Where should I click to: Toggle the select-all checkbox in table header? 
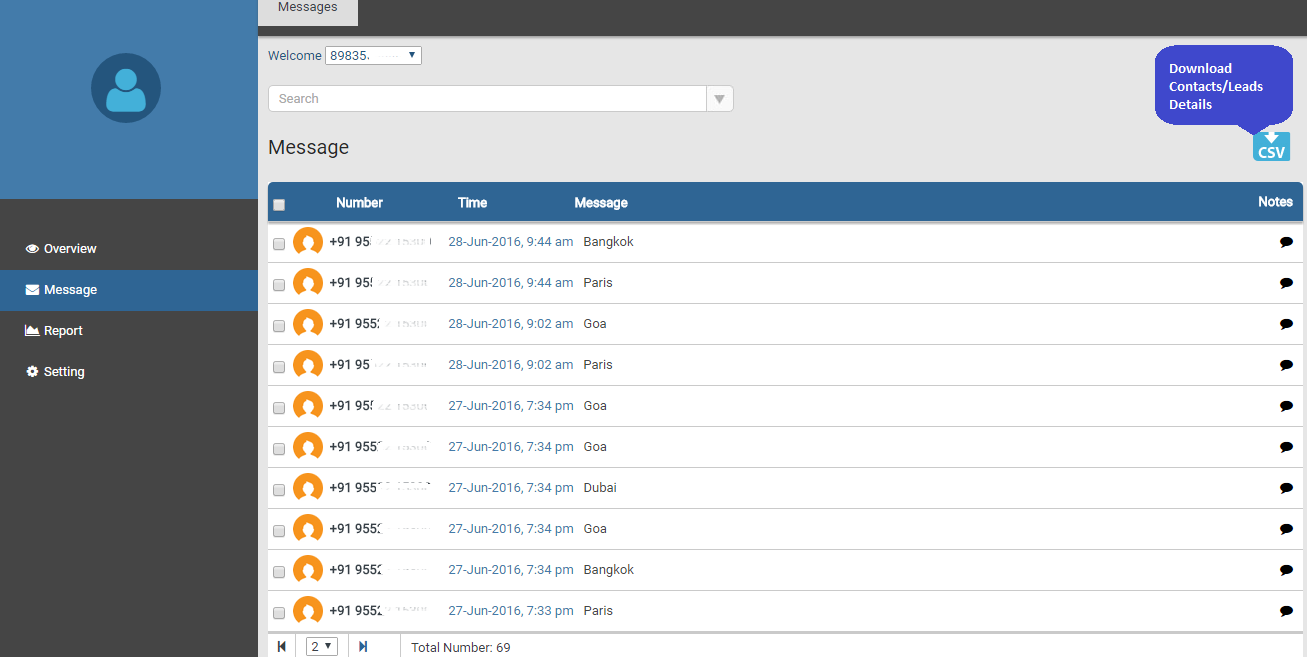pyautogui.click(x=279, y=205)
